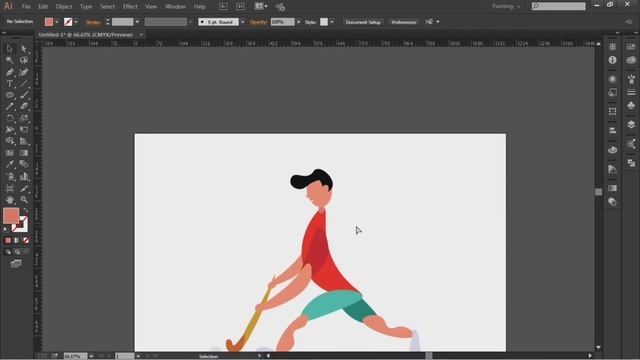Open the Arrange Documents dropdown
This screenshot has width=640, height=360.
tap(261, 7)
